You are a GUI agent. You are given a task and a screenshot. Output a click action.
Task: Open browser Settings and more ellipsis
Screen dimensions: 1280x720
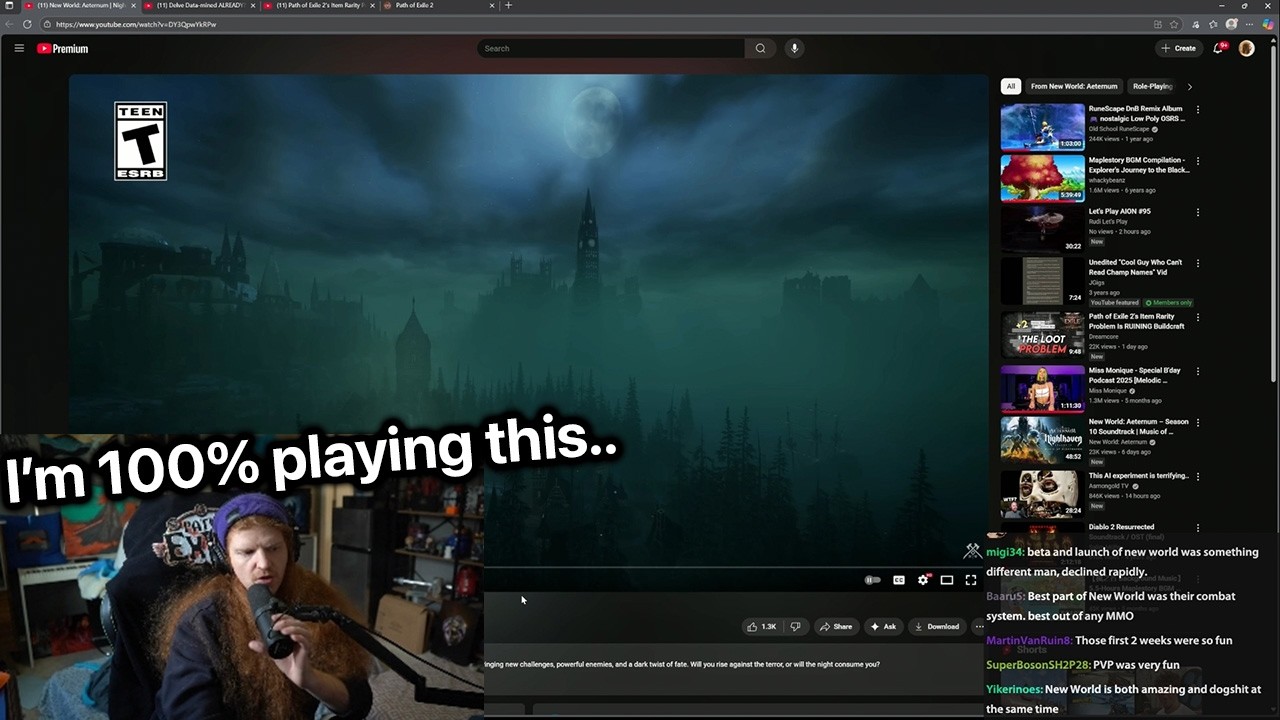pyautogui.click(x=1250, y=24)
